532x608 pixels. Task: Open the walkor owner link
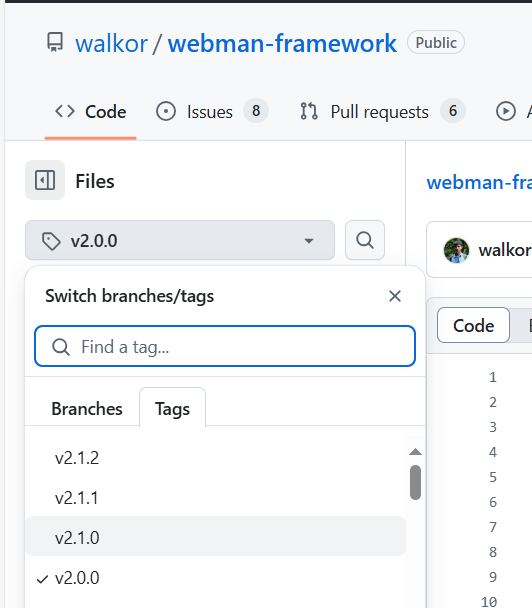(x=111, y=43)
